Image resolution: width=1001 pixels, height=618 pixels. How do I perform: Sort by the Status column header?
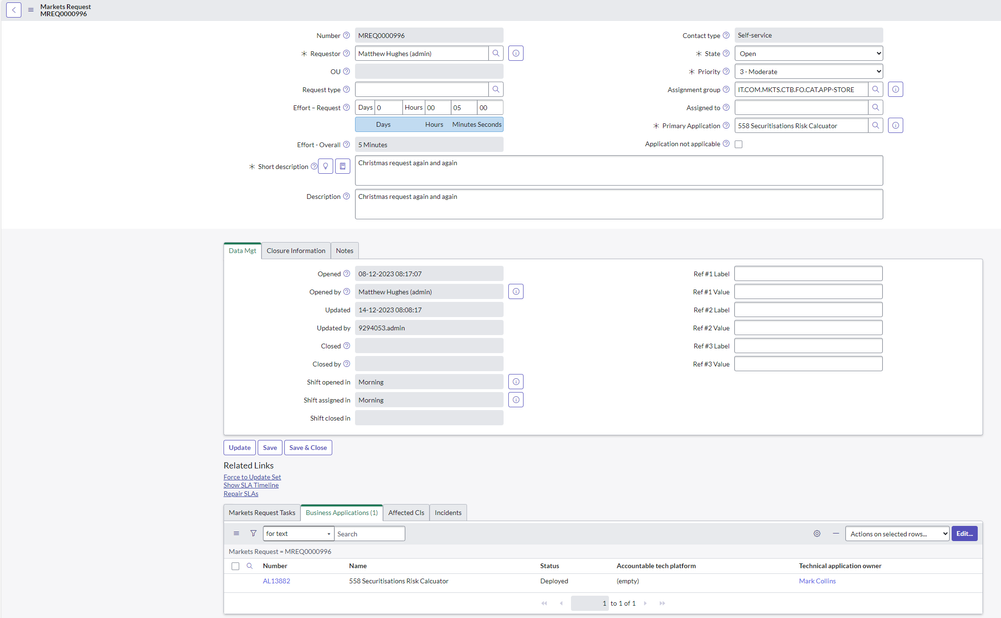point(550,566)
